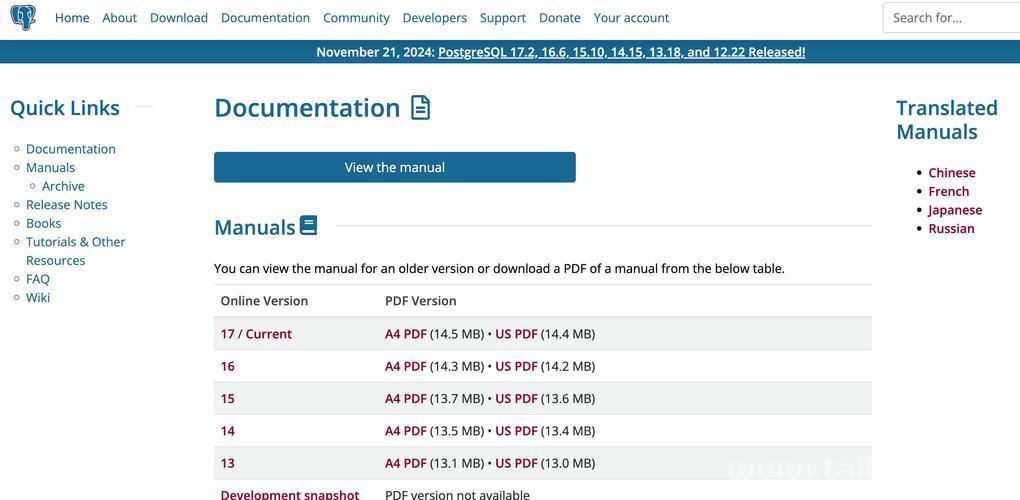Open online version 15 manual
Viewport: 1020px width, 500px height.
coord(227,399)
